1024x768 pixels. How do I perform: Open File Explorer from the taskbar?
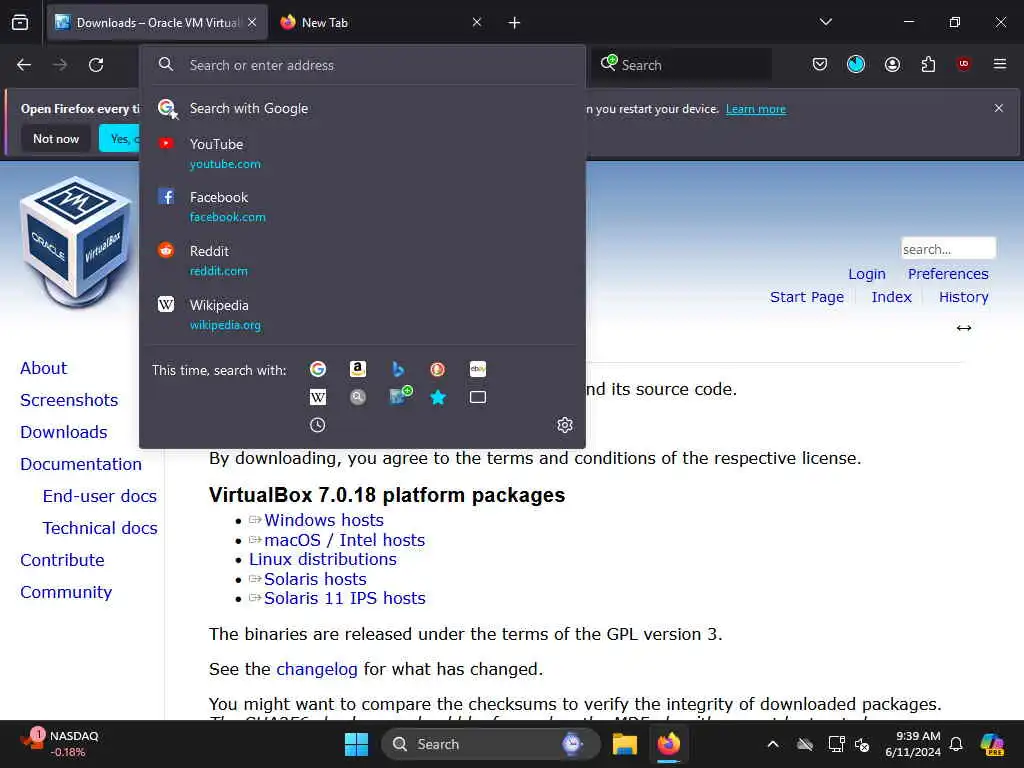624,744
